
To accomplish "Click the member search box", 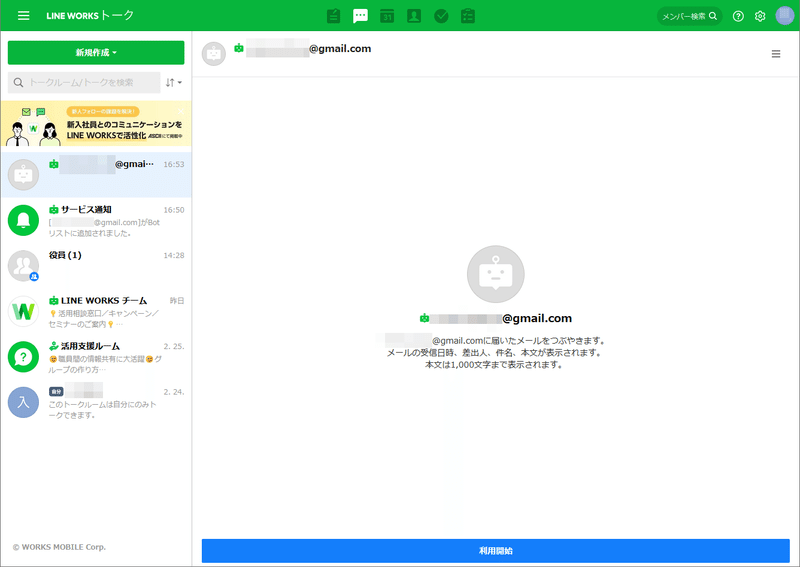I will pyautogui.click(x=689, y=16).
